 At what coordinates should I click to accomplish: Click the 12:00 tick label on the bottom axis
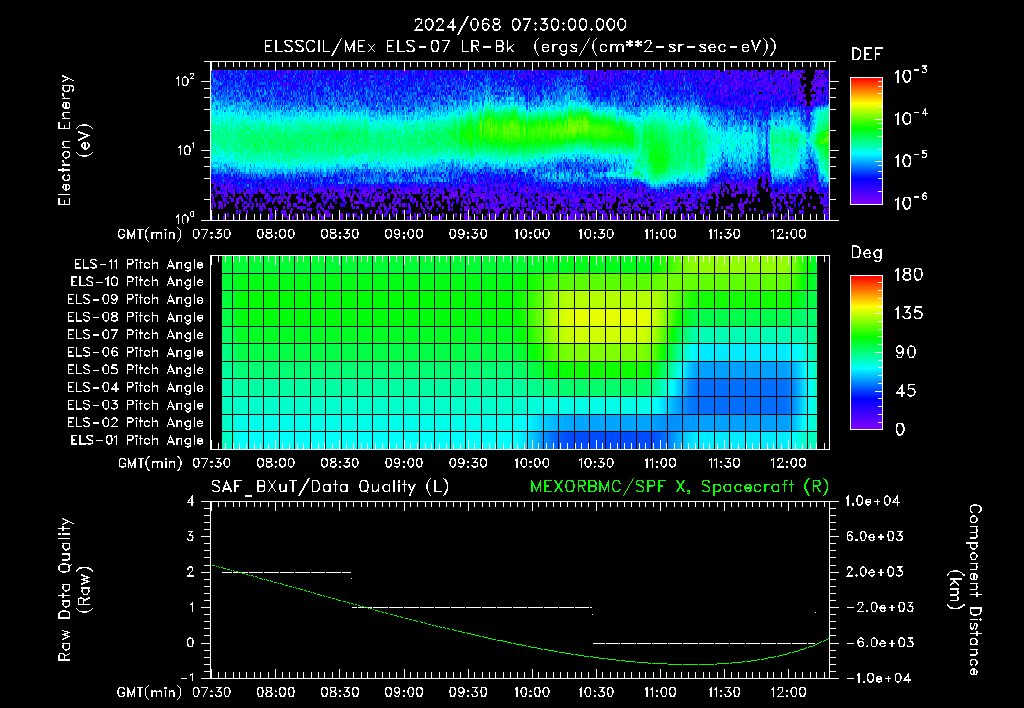click(x=788, y=692)
